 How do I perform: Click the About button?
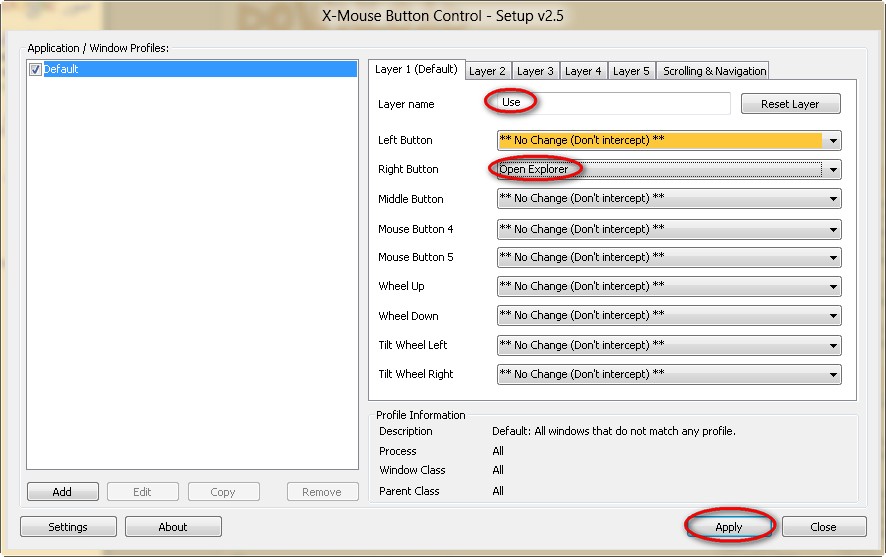(x=173, y=527)
